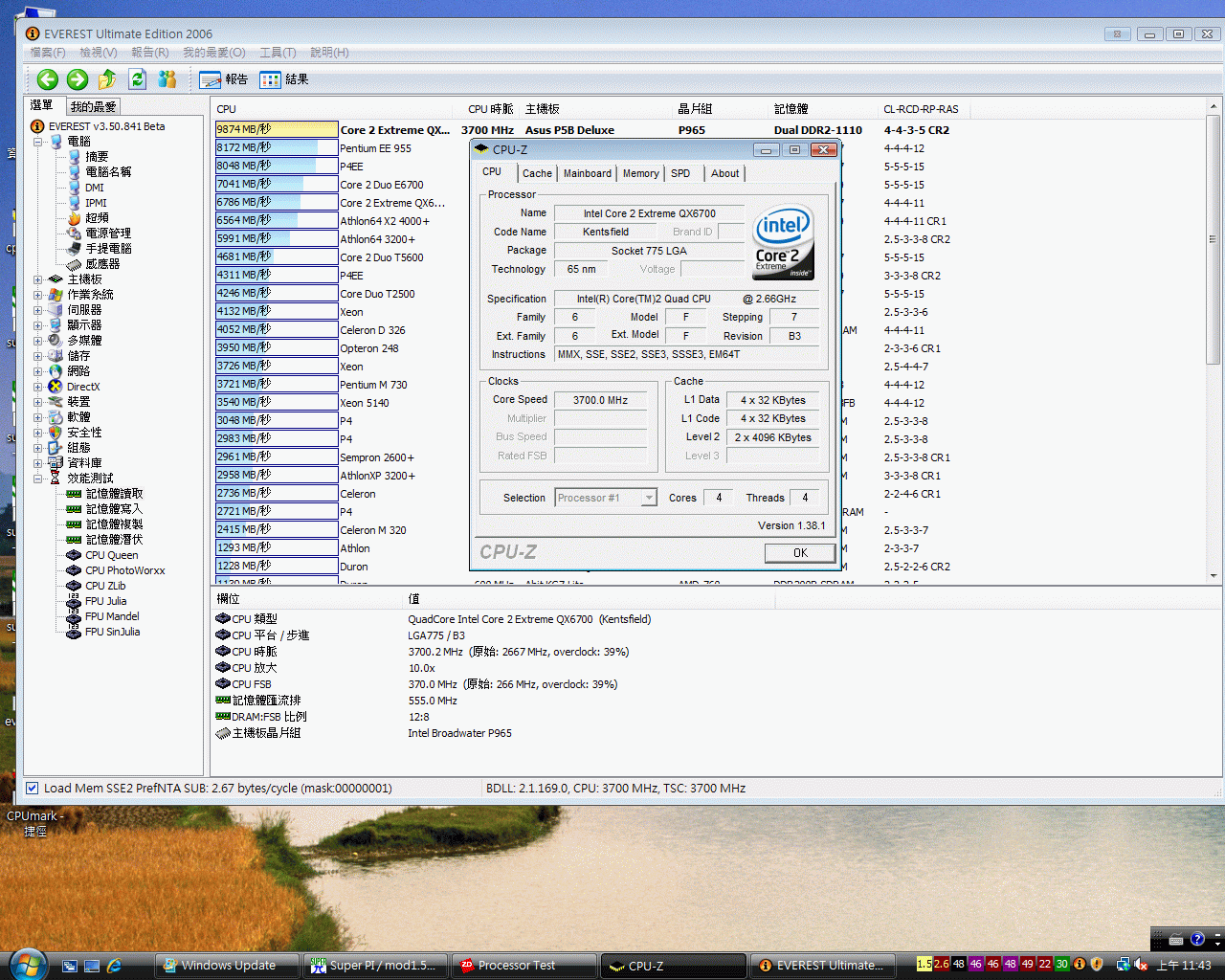This screenshot has height=980, width=1225.
Task: Click the CPU column header
Action: 332,109
